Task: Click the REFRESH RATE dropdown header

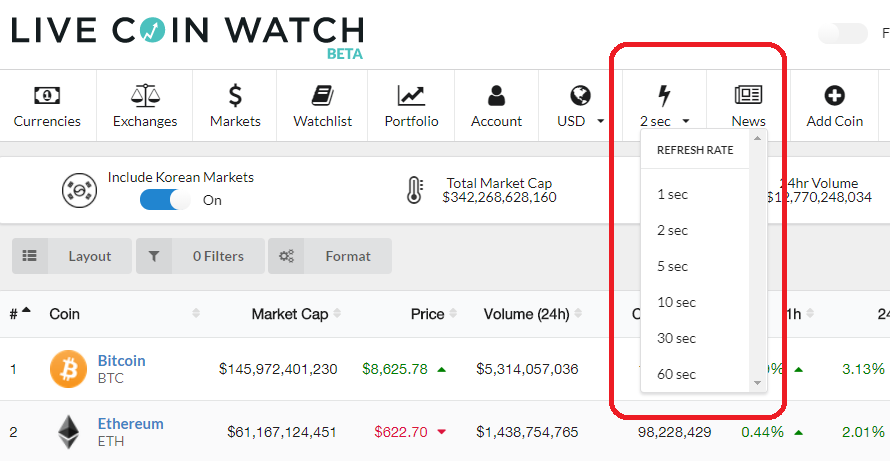Action: pos(695,150)
